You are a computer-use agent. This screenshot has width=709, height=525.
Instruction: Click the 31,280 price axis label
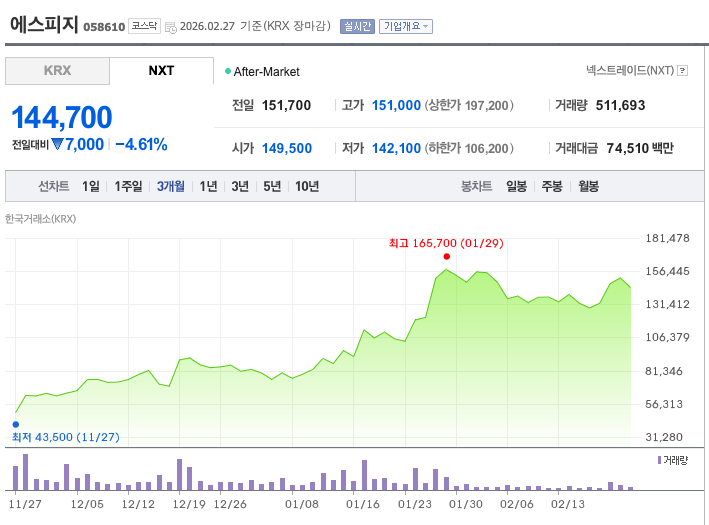point(664,437)
